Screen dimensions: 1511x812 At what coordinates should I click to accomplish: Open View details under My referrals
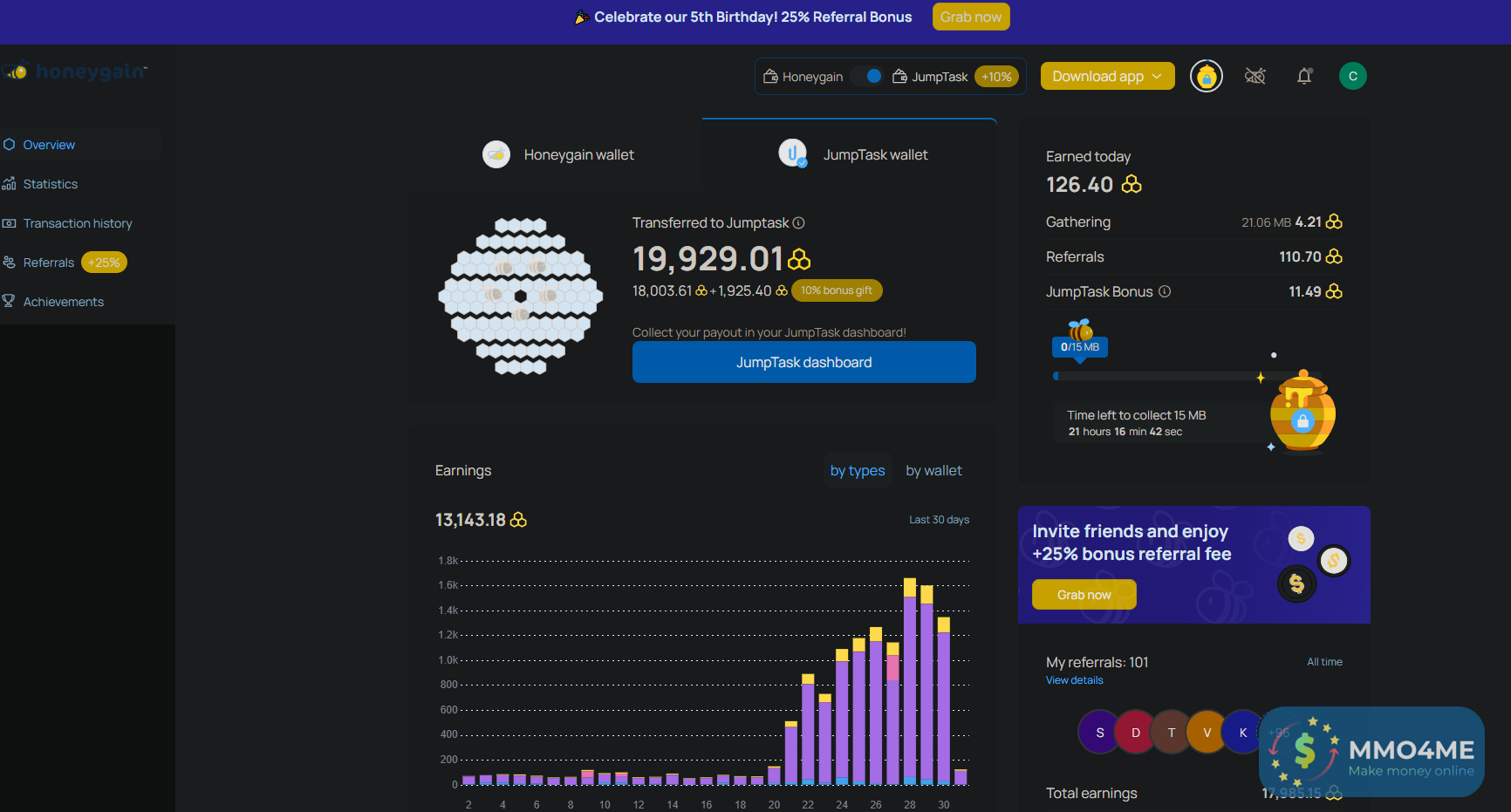tap(1074, 680)
